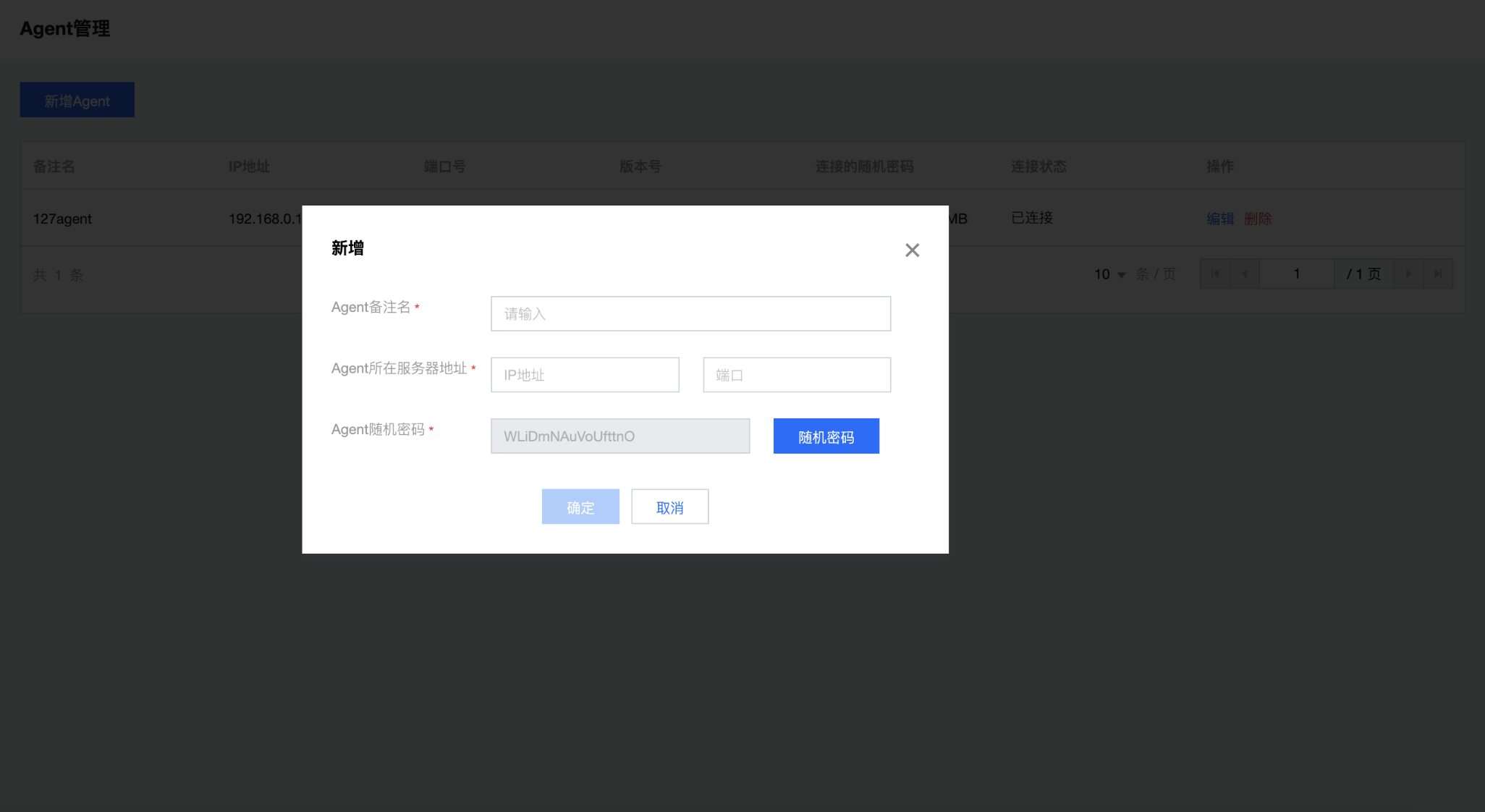The width and height of the screenshot is (1485, 812).
Task: Click the IP地址 column header
Action: pyautogui.click(x=249, y=166)
